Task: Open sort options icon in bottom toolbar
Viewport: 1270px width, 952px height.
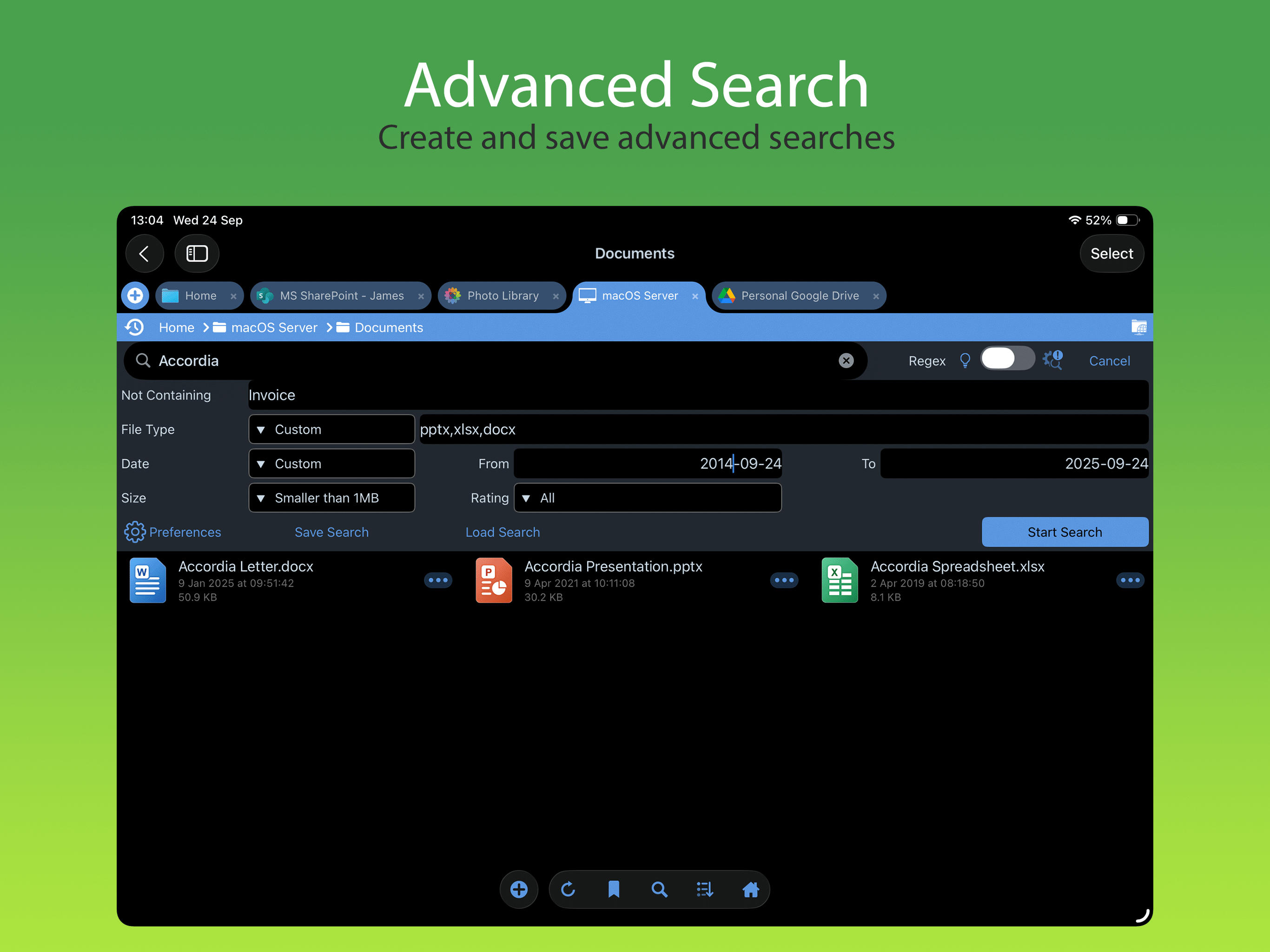Action: tap(704, 889)
